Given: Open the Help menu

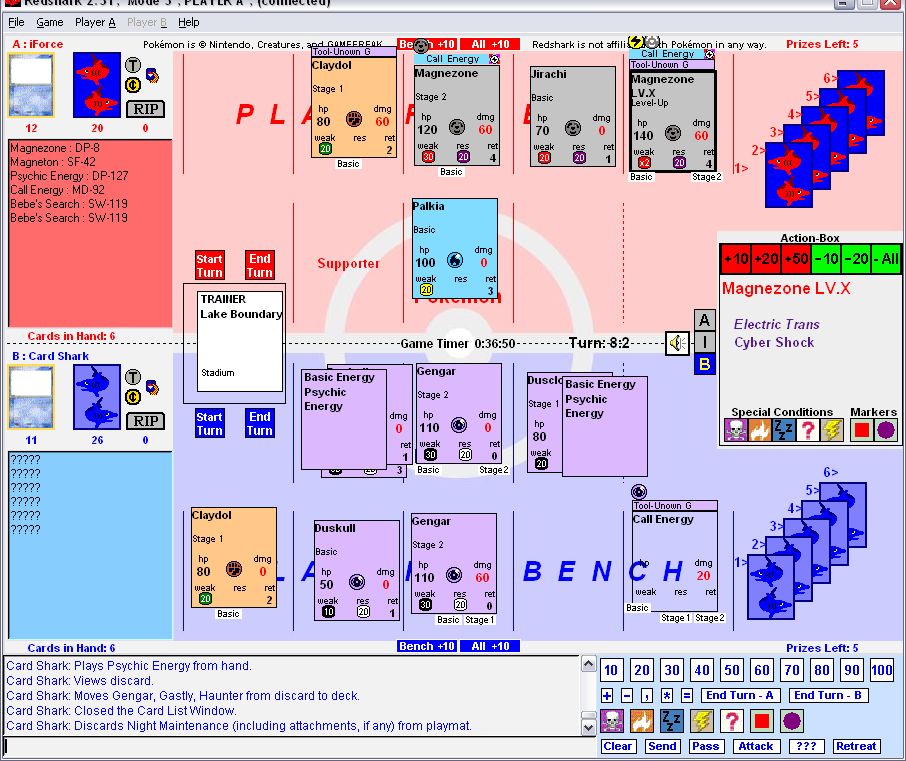Looking at the screenshot, I should [188, 23].
